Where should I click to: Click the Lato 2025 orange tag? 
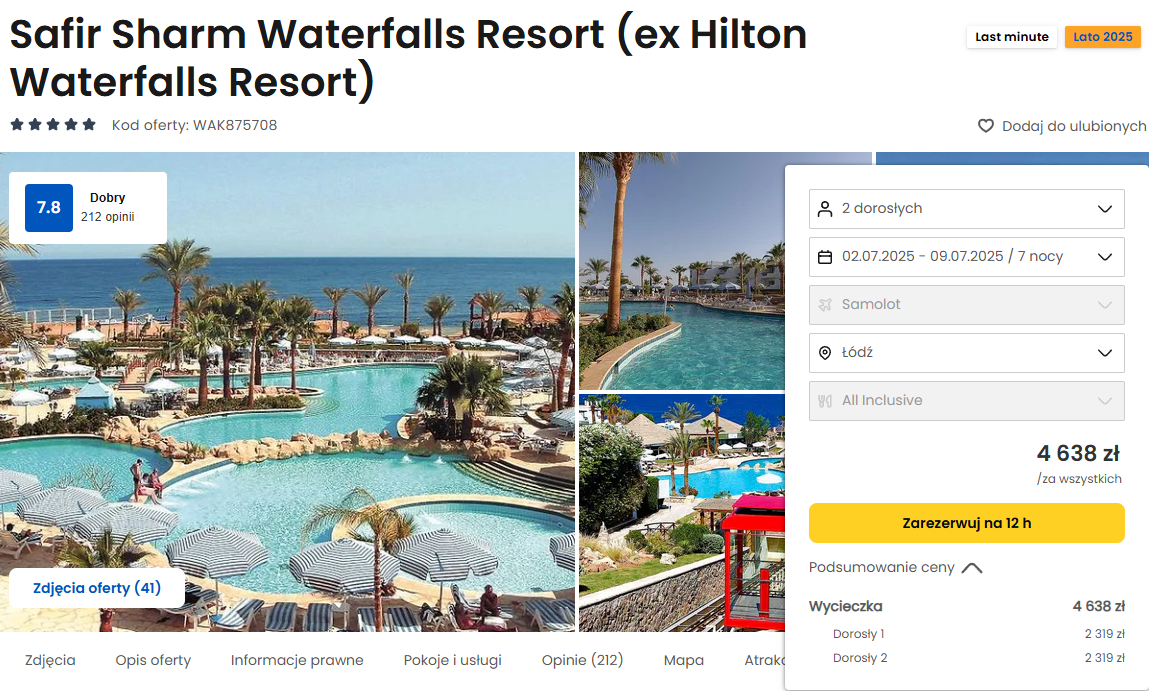(x=1103, y=37)
